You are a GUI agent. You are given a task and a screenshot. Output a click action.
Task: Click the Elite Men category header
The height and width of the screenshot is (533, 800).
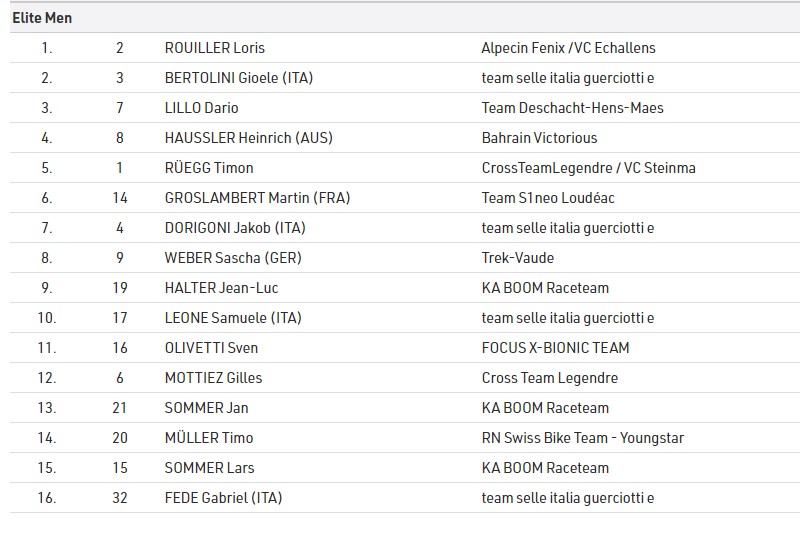point(42,18)
